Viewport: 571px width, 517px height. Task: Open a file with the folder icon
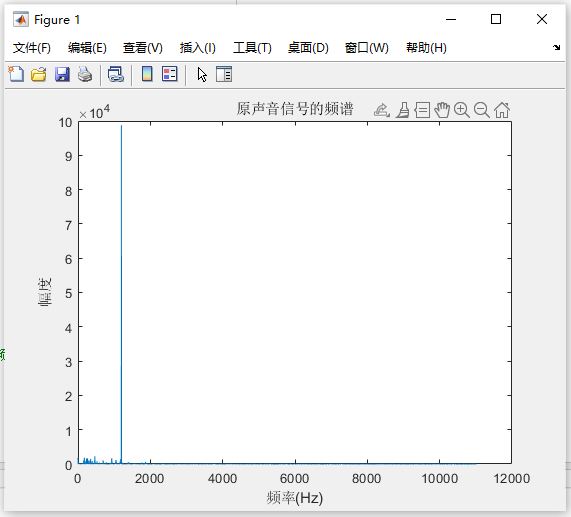click(39, 74)
